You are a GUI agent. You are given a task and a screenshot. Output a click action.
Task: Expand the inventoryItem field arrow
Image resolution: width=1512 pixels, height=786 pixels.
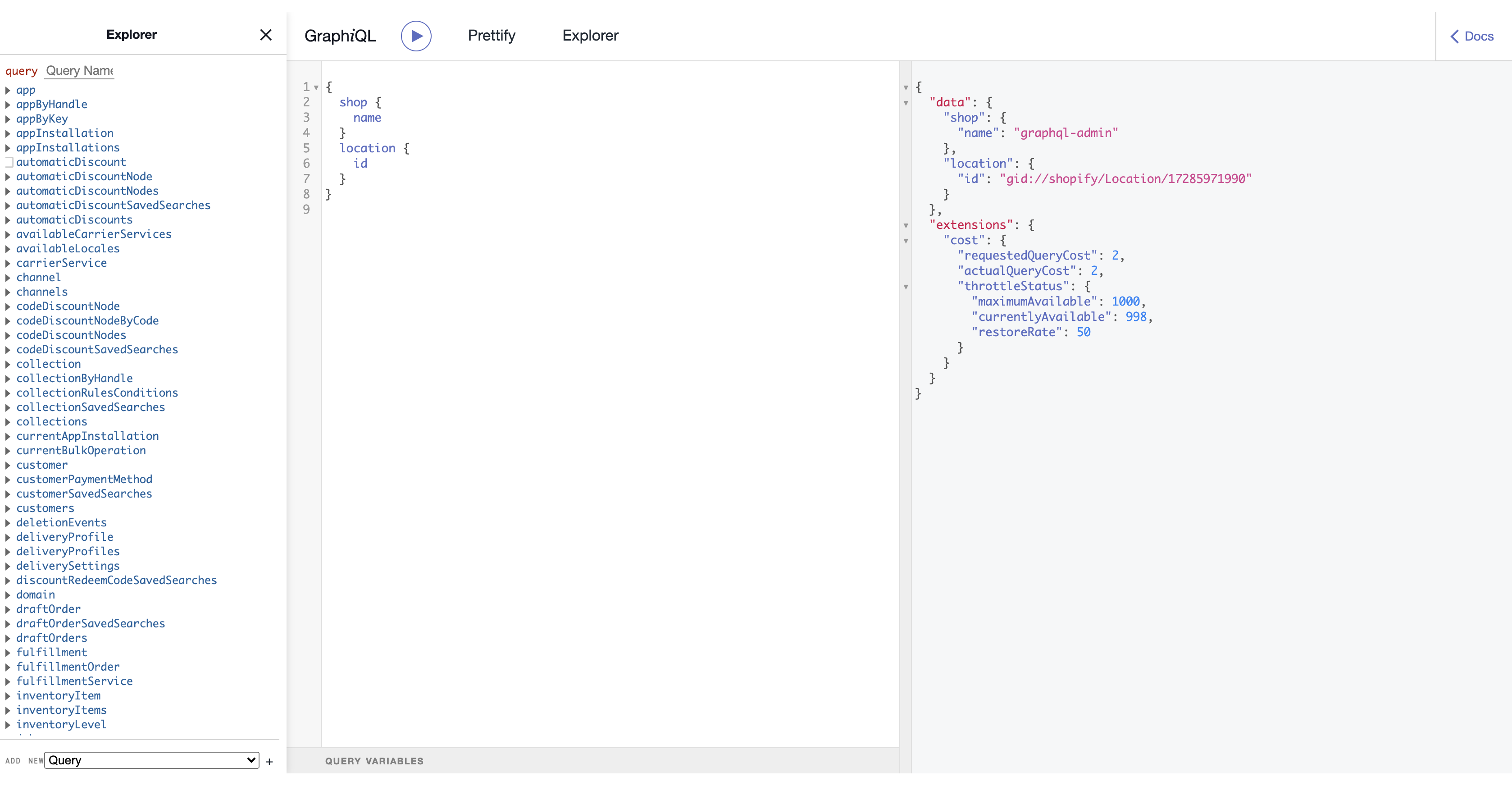coord(8,695)
